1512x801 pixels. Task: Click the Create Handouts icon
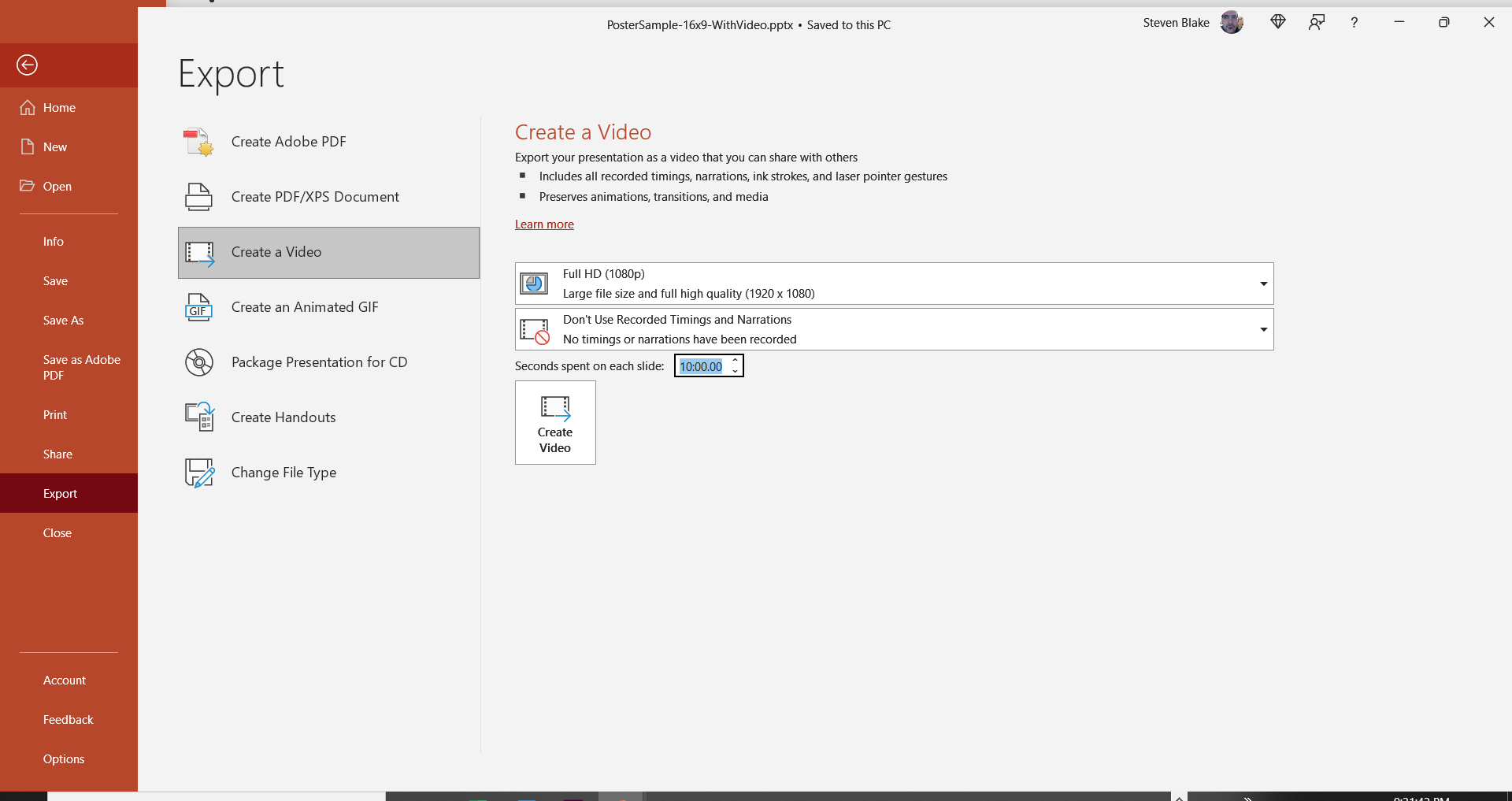(199, 417)
